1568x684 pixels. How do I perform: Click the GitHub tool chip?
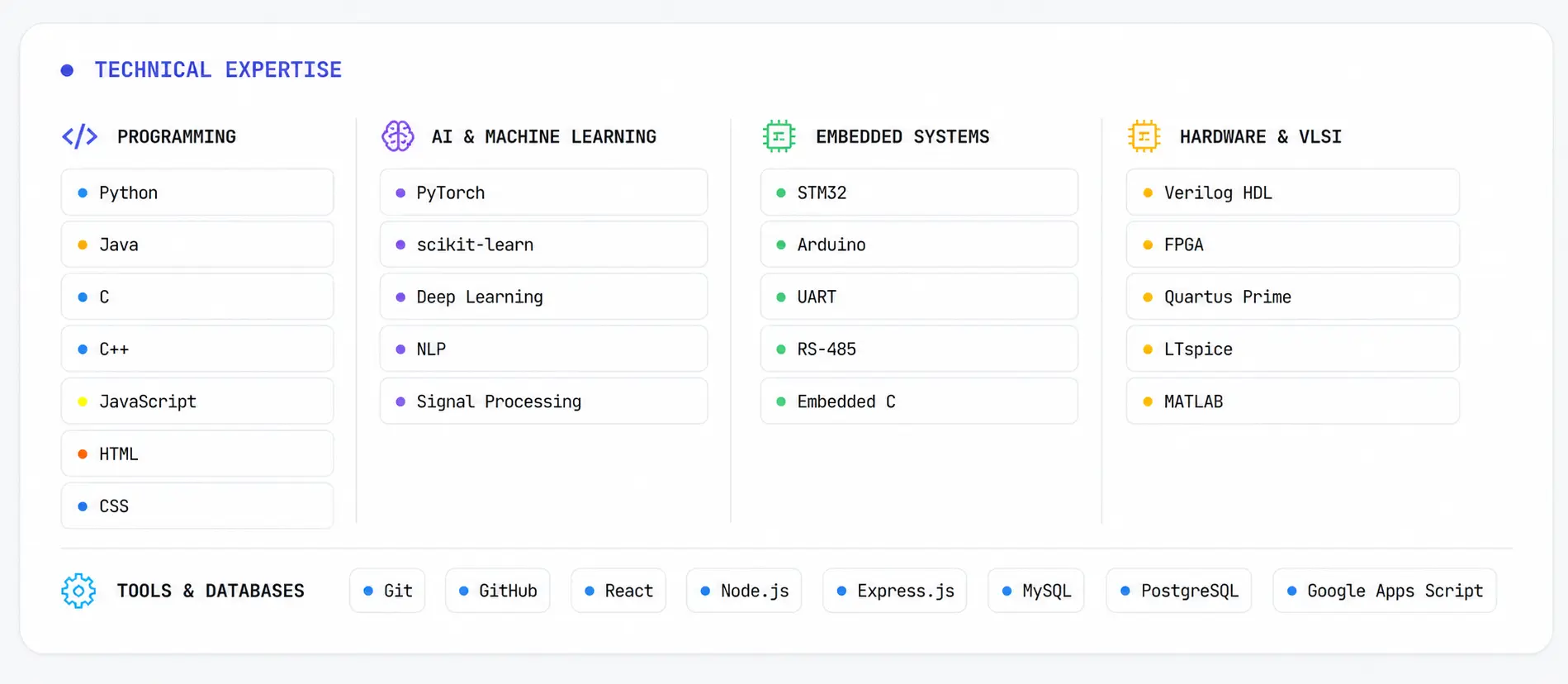[498, 591]
